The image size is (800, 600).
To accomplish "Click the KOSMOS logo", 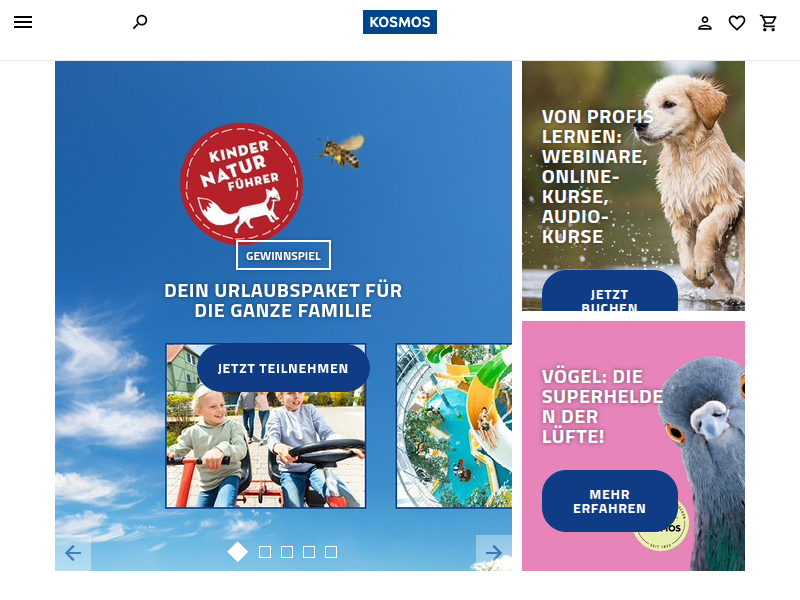I will coord(399,22).
